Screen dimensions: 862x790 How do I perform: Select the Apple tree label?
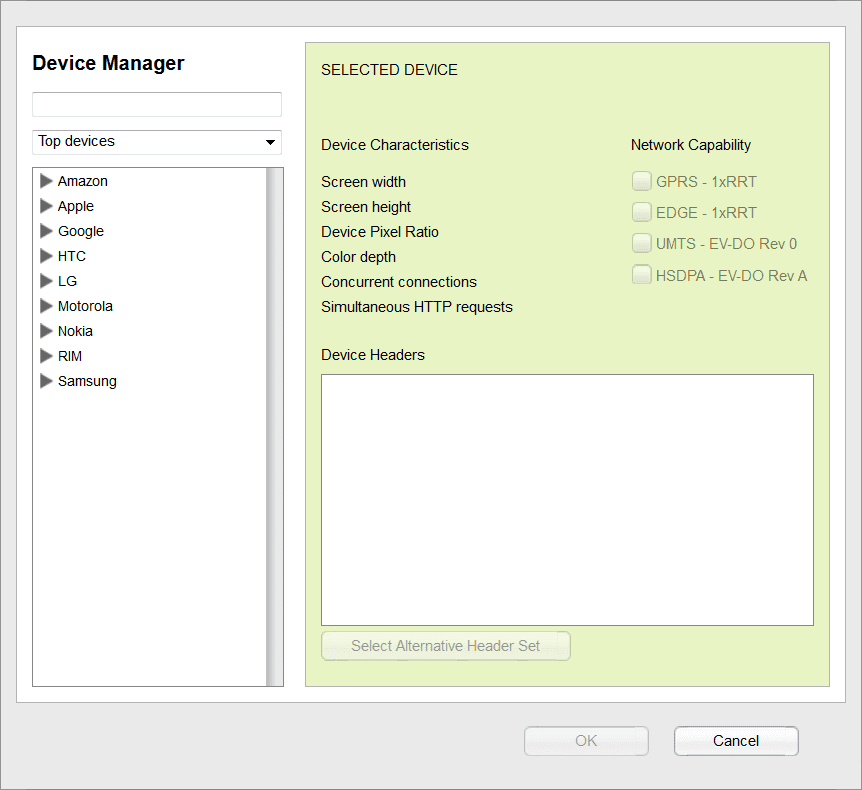coord(76,207)
